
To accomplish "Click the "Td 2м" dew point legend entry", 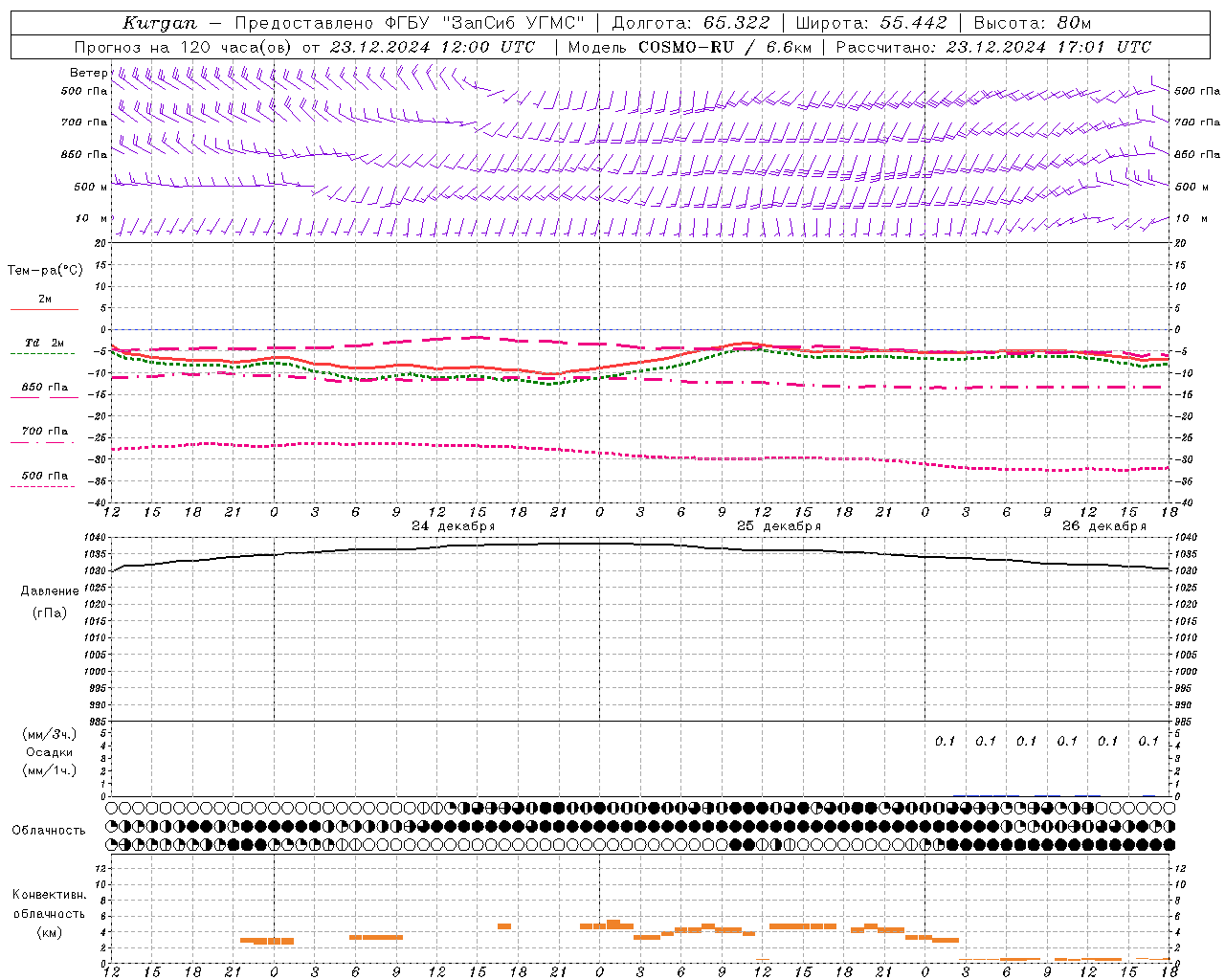I will (x=45, y=343).
